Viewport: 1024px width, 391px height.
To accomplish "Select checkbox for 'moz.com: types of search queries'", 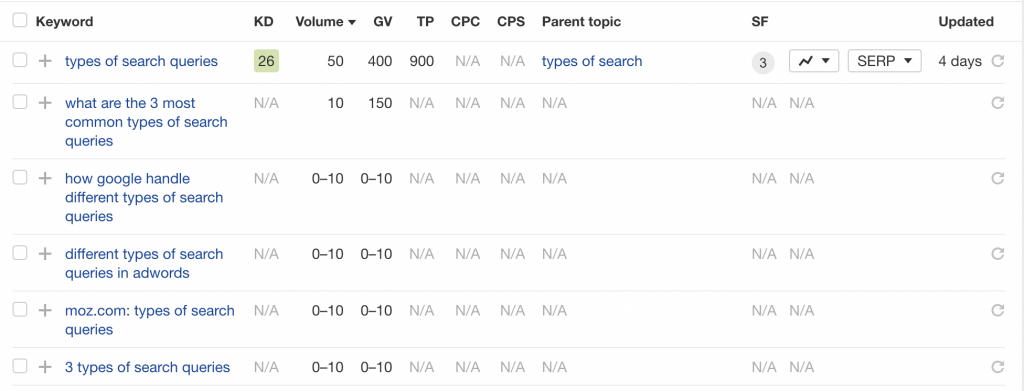I will point(20,309).
